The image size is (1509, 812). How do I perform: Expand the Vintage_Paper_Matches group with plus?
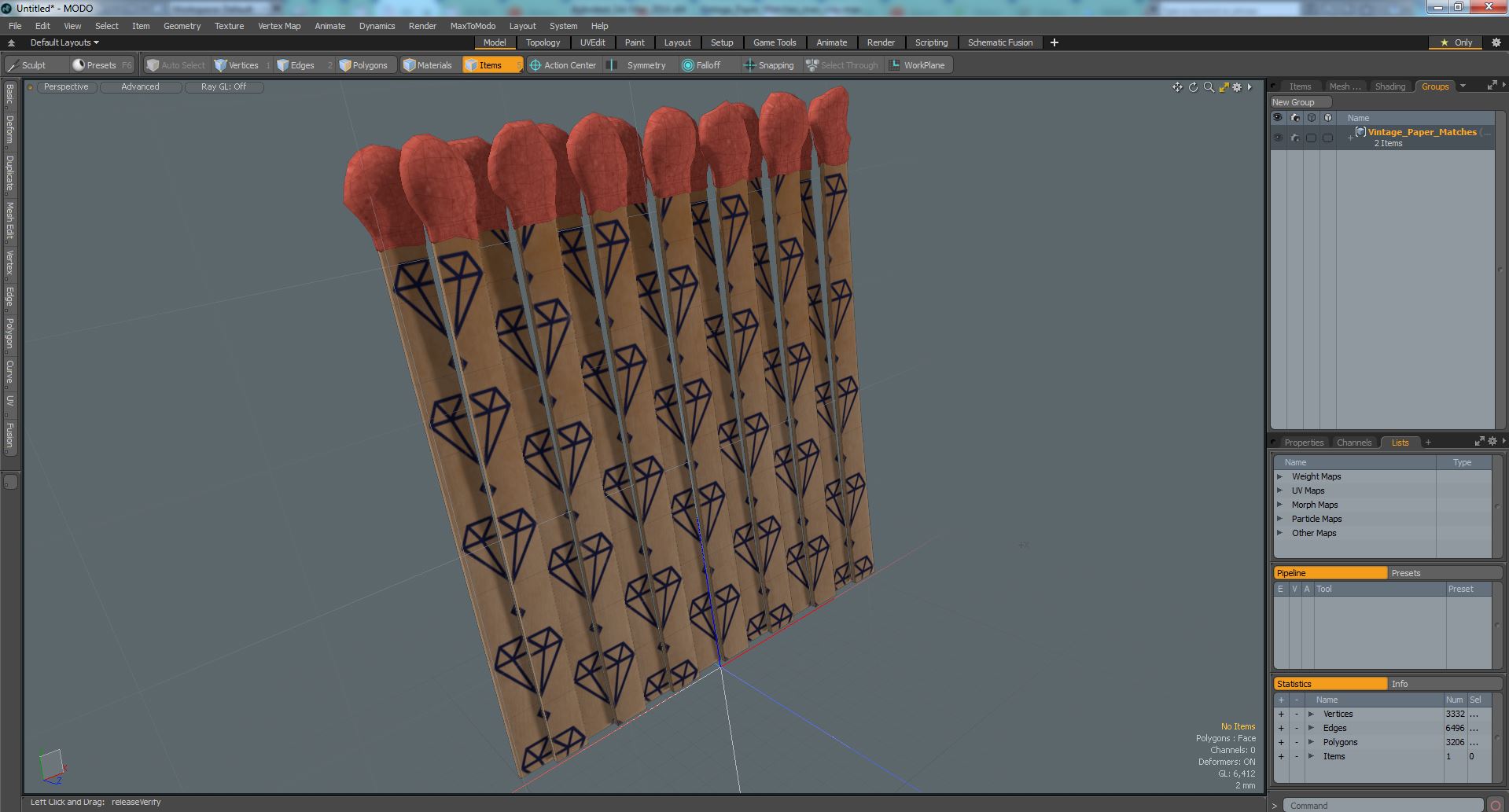point(1350,138)
